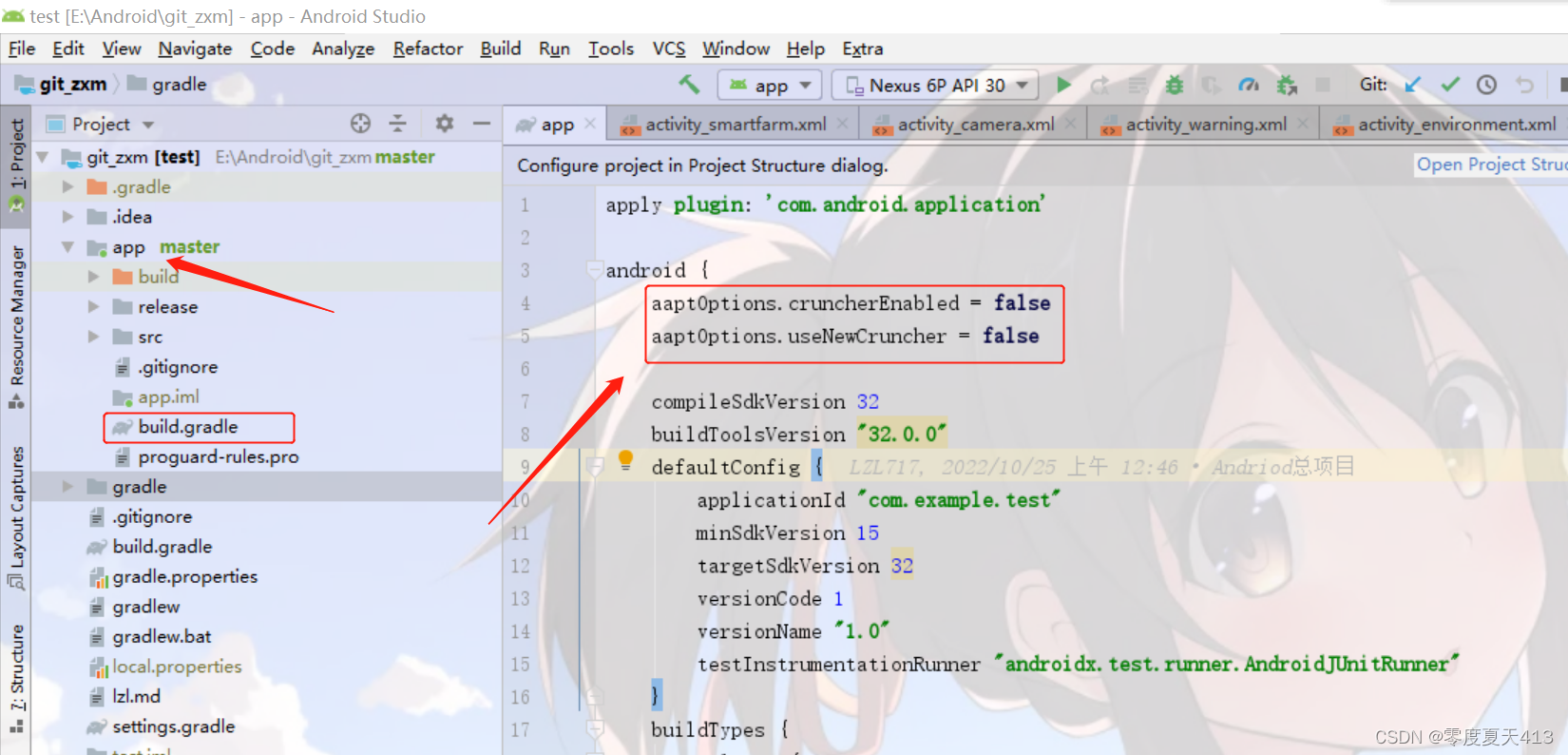The width and height of the screenshot is (1568, 755).
Task: Click the Debug app bug icon
Action: coord(1175,85)
